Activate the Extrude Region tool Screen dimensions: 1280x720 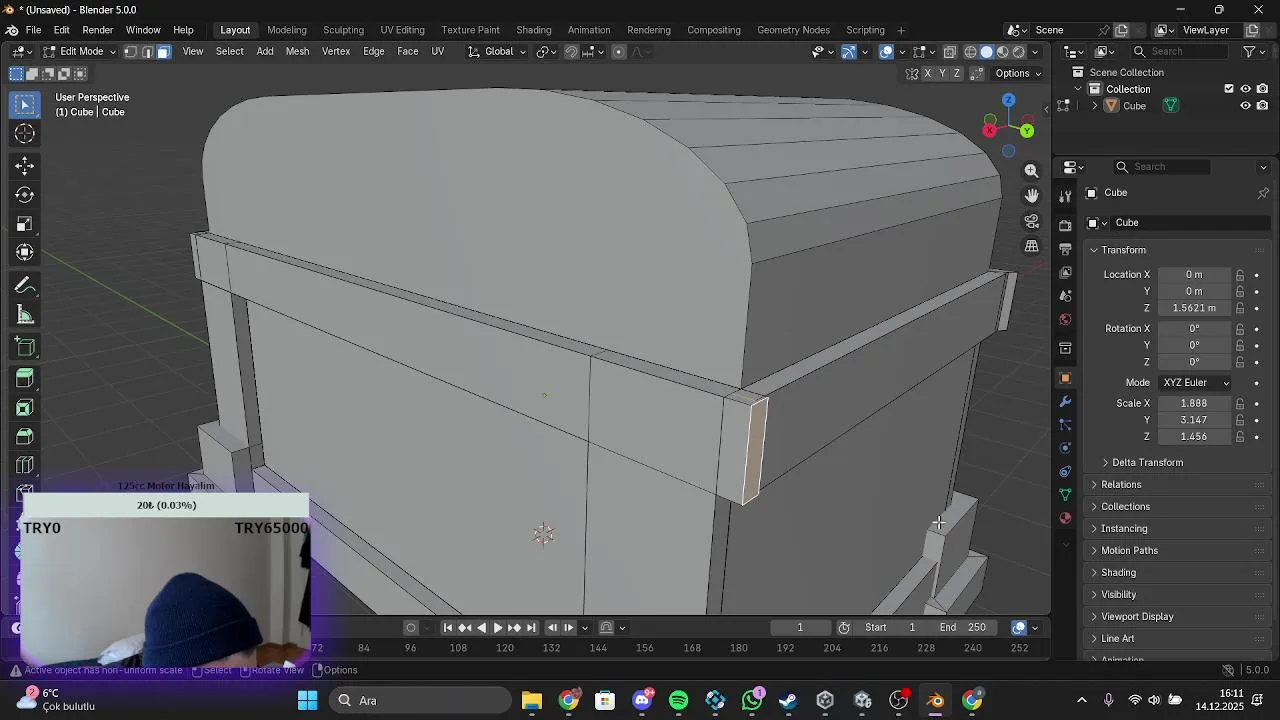point(25,379)
